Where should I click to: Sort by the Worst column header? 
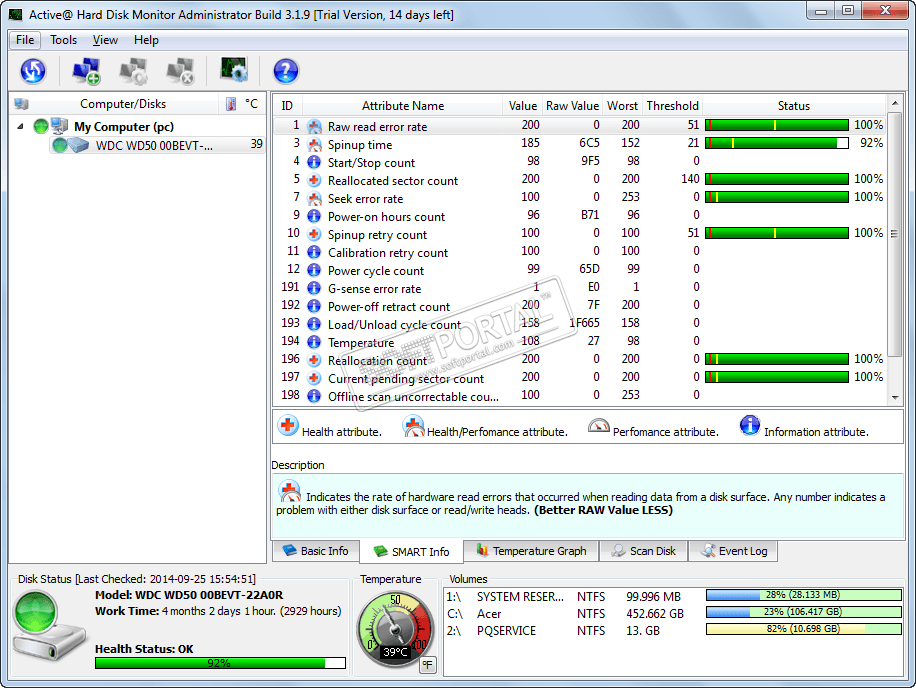[622, 106]
